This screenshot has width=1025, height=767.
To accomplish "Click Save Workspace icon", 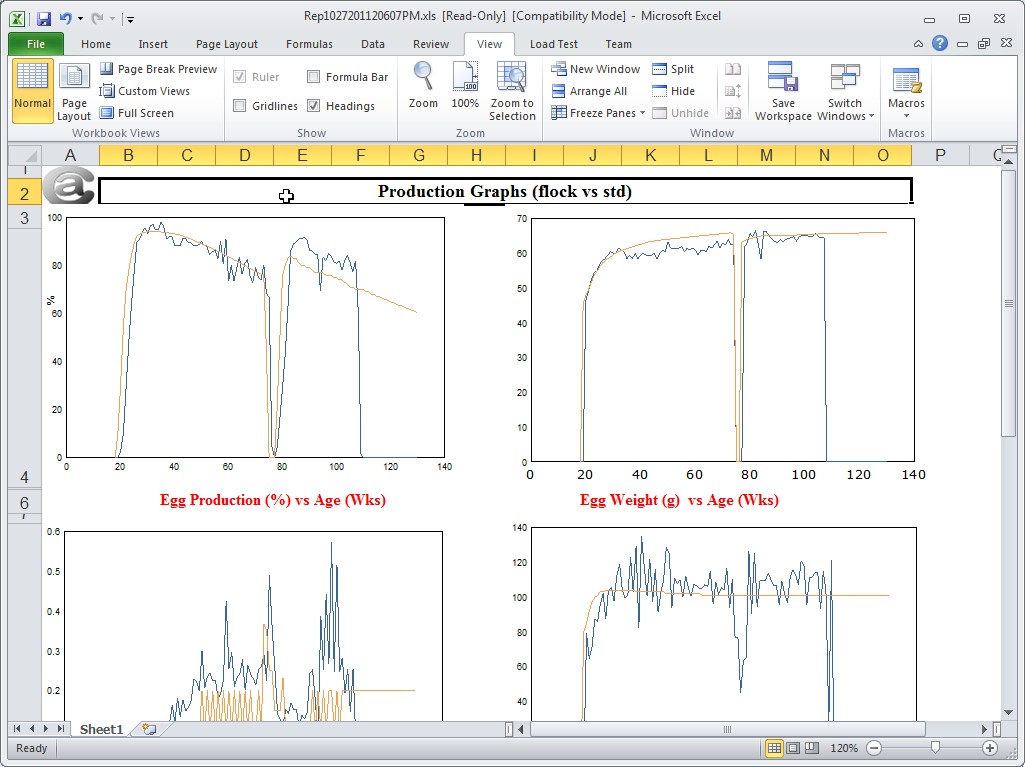I will coord(783,90).
